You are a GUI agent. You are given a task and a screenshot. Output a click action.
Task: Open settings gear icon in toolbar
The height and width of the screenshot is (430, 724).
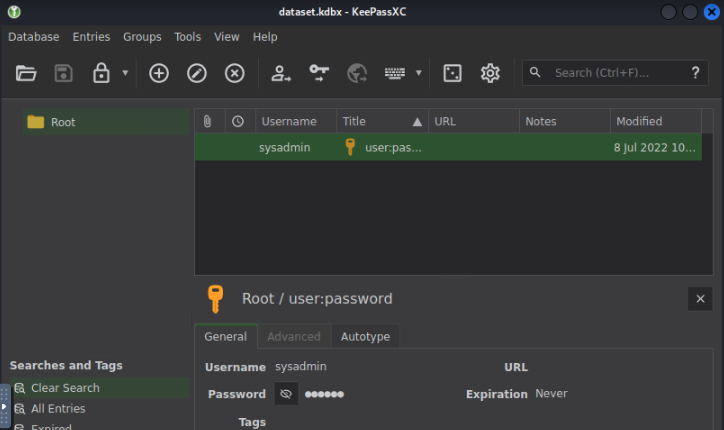(490, 73)
